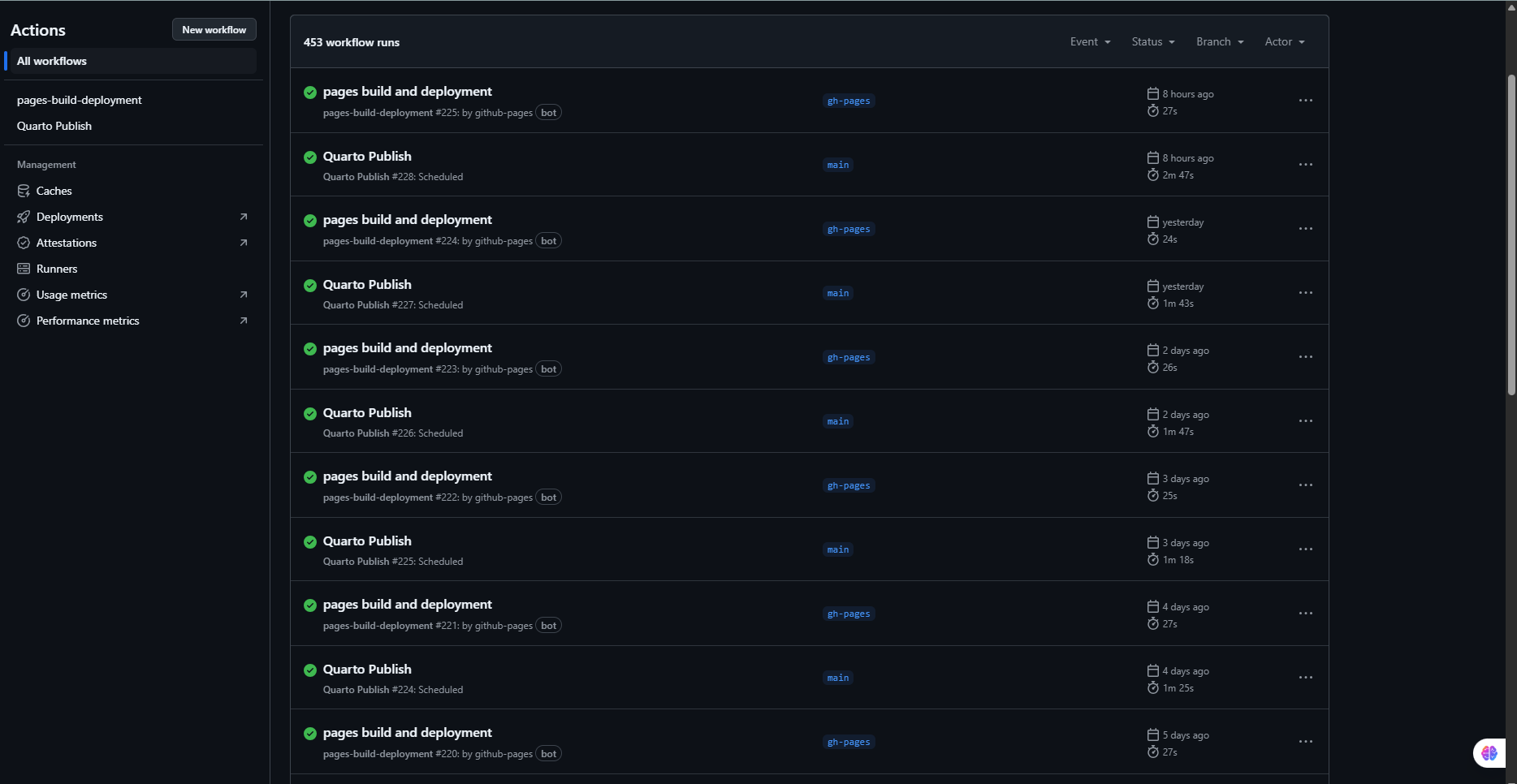Click stopwatch icon on pages-build-deployment #223 row

[1152, 367]
